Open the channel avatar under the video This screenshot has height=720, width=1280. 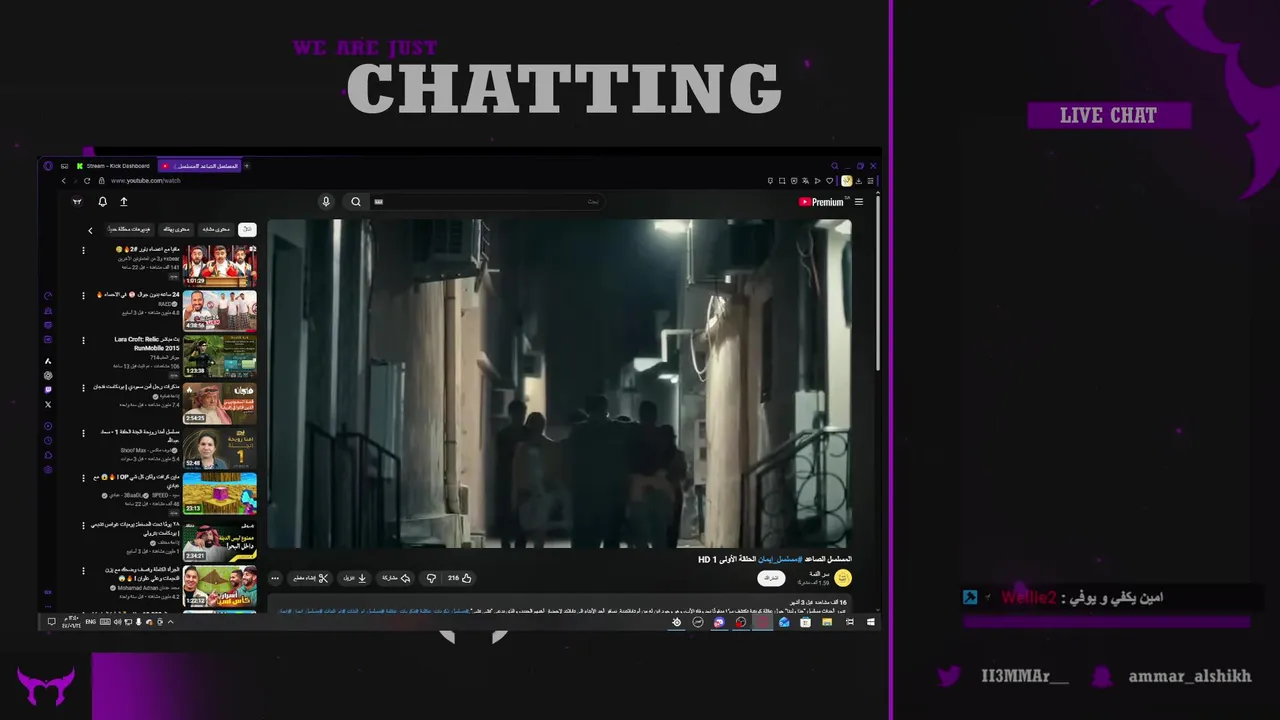click(x=843, y=578)
